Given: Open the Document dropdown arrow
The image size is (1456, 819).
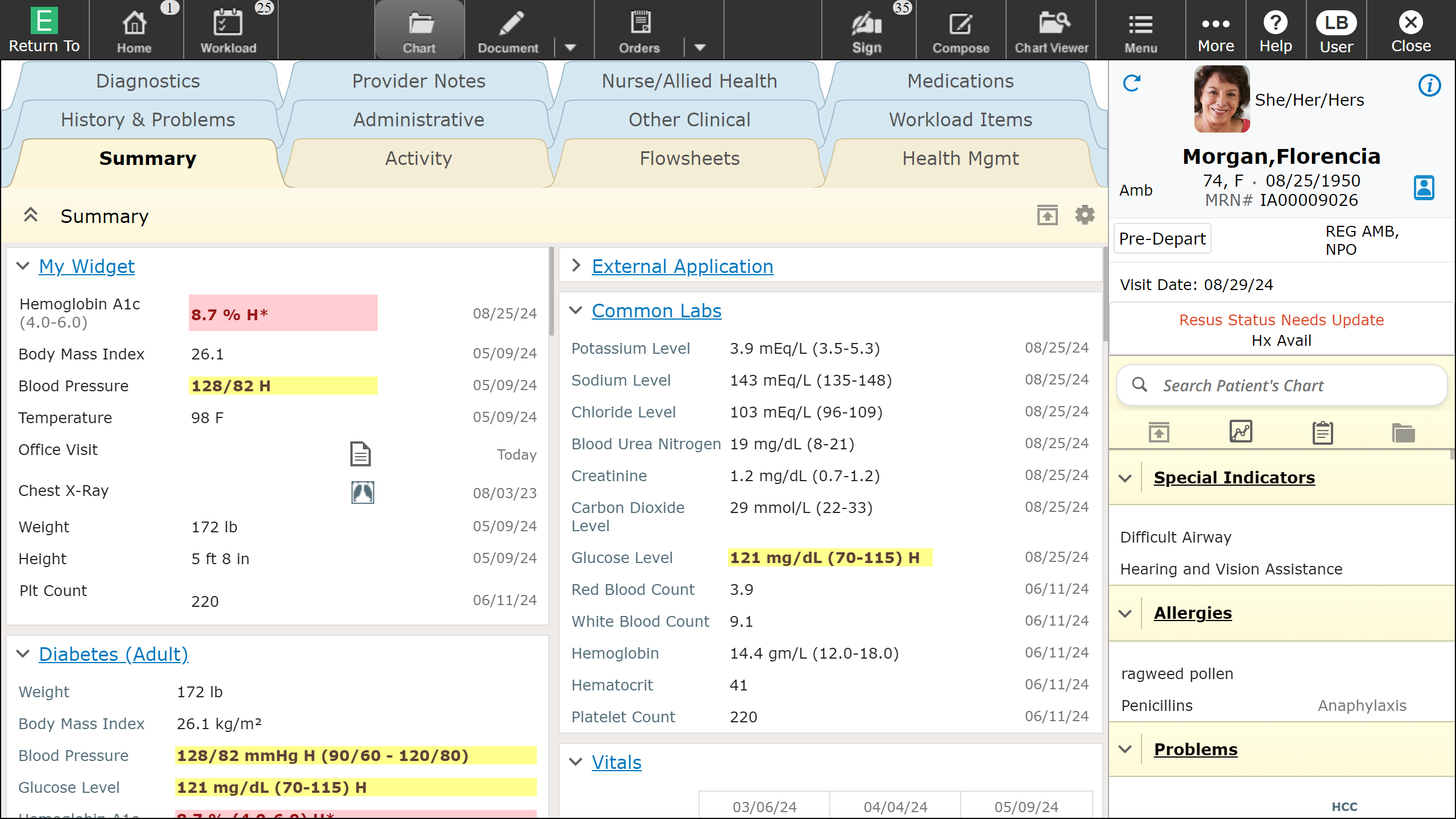Looking at the screenshot, I should click(570, 48).
